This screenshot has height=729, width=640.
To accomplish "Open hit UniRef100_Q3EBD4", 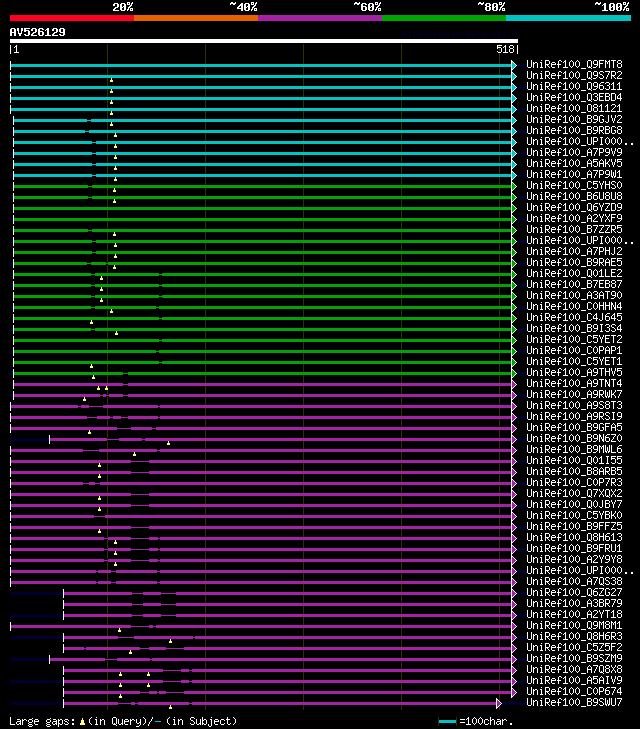I will point(574,97).
